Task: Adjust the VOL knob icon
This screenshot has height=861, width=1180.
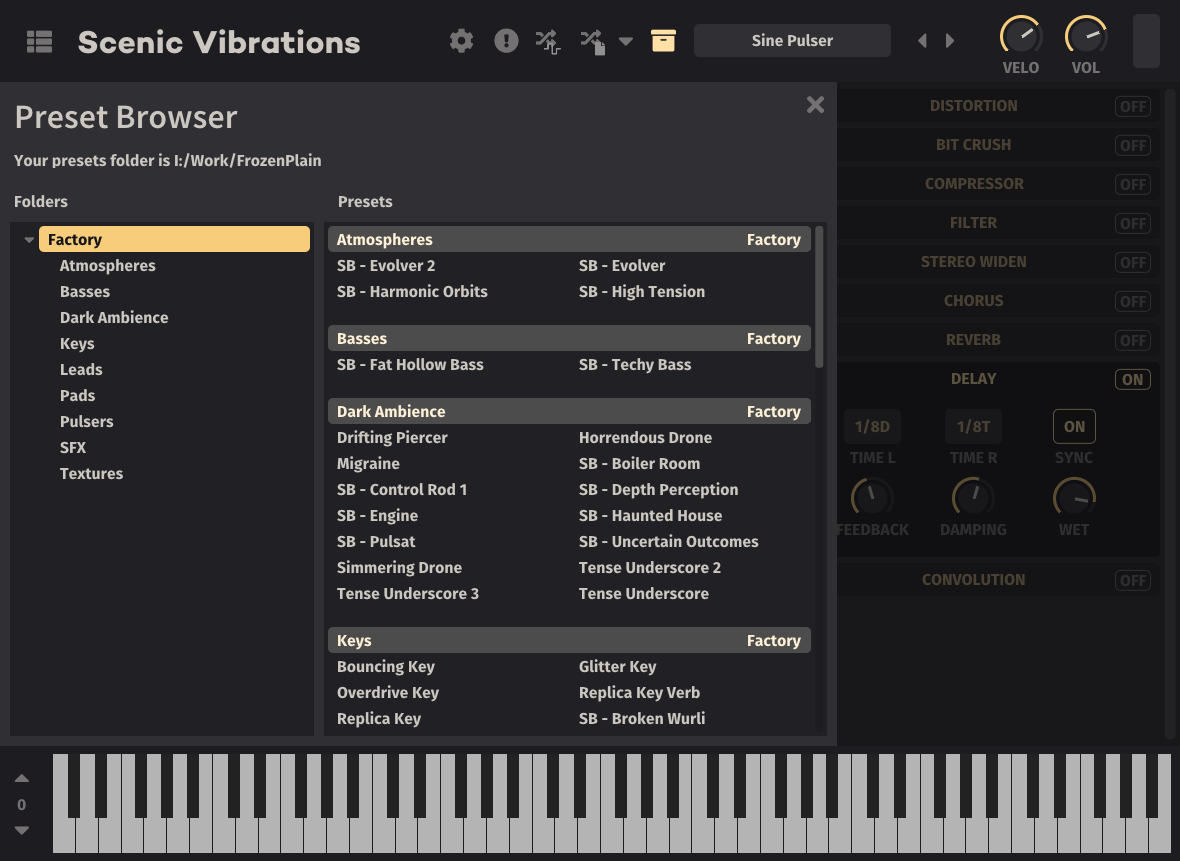Action: coord(1086,37)
